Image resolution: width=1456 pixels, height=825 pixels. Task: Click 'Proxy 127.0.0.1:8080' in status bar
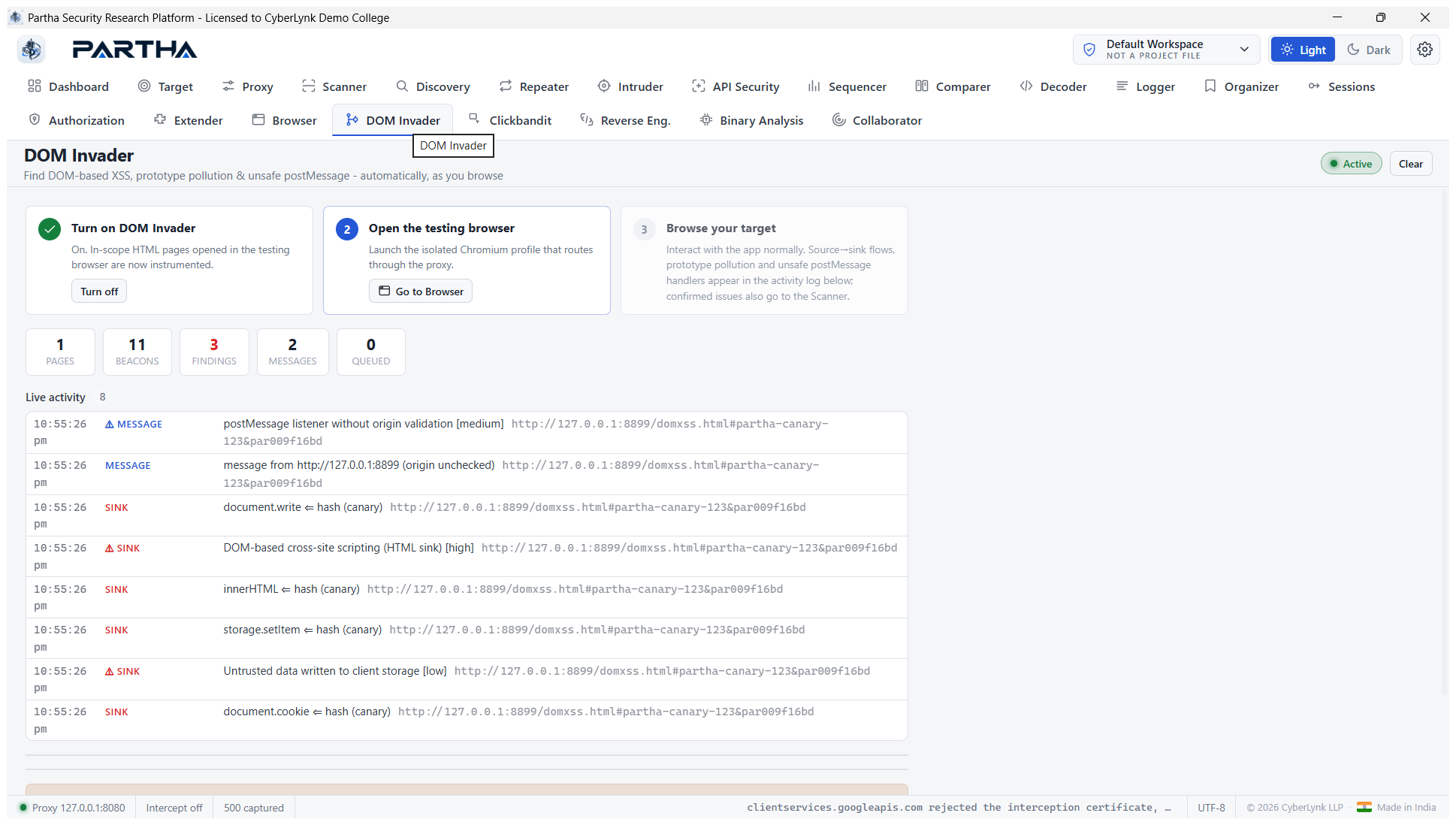click(x=72, y=808)
